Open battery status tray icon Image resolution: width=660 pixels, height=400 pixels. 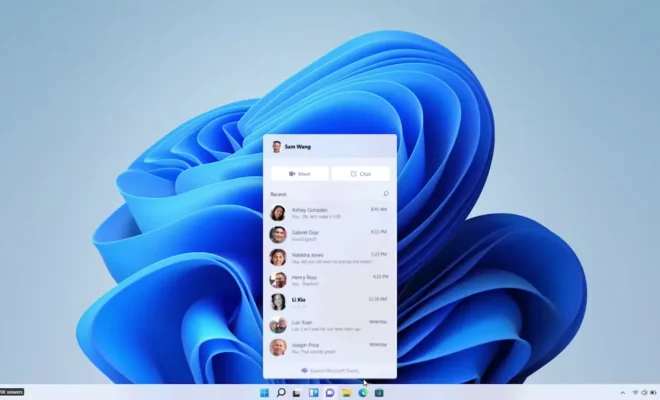654,393
